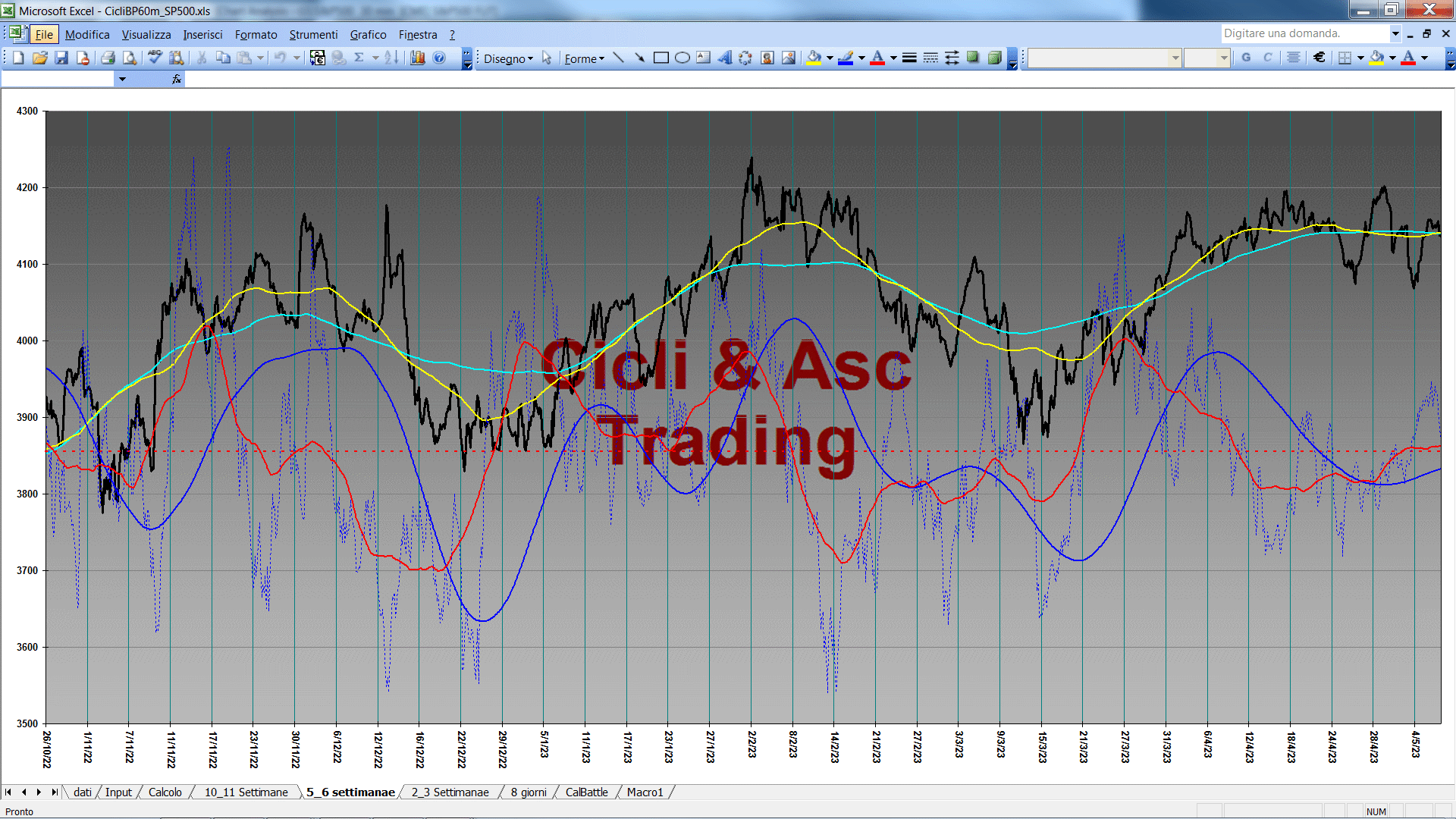Open the Borders dropdown arrow
The height and width of the screenshot is (819, 1456).
click(x=1360, y=58)
